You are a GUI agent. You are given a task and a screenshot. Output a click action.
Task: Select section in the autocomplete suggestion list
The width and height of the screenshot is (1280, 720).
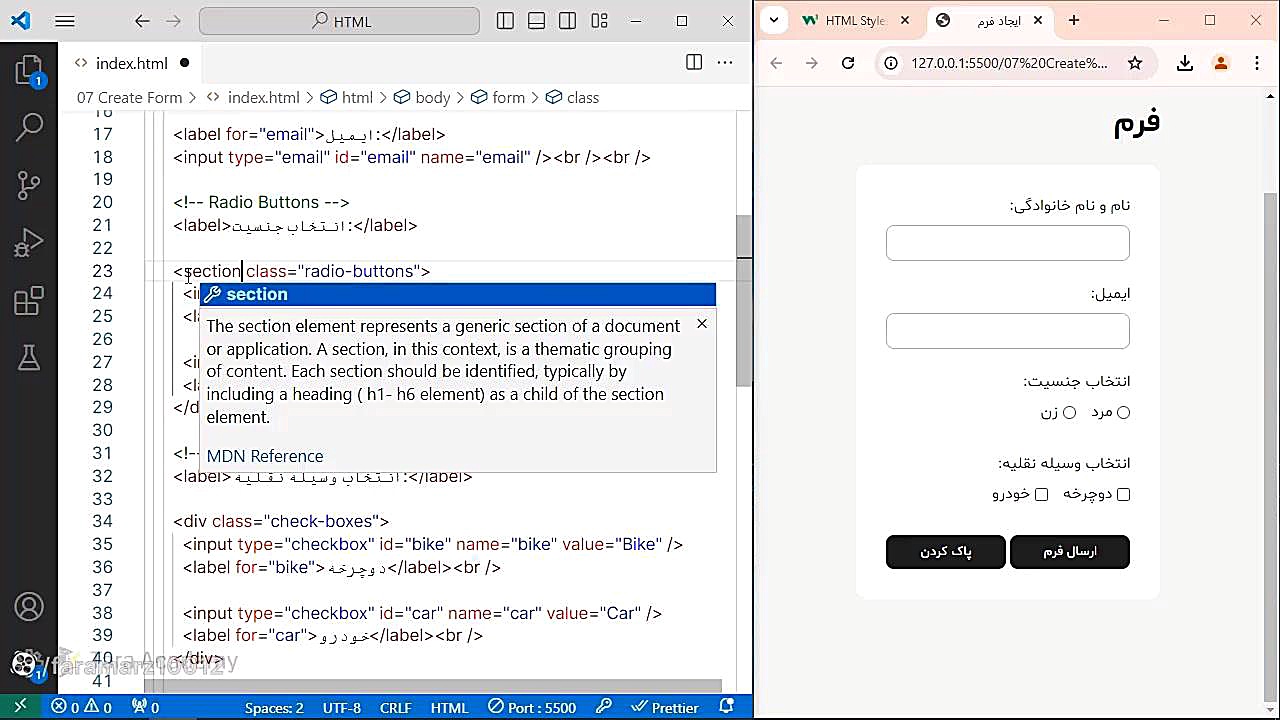click(x=458, y=294)
